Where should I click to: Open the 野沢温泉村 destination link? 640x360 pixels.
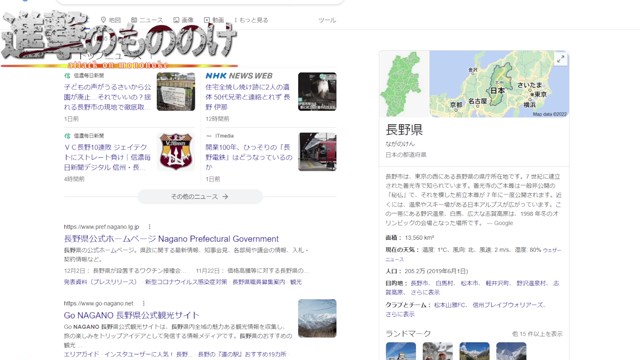pos(531,283)
